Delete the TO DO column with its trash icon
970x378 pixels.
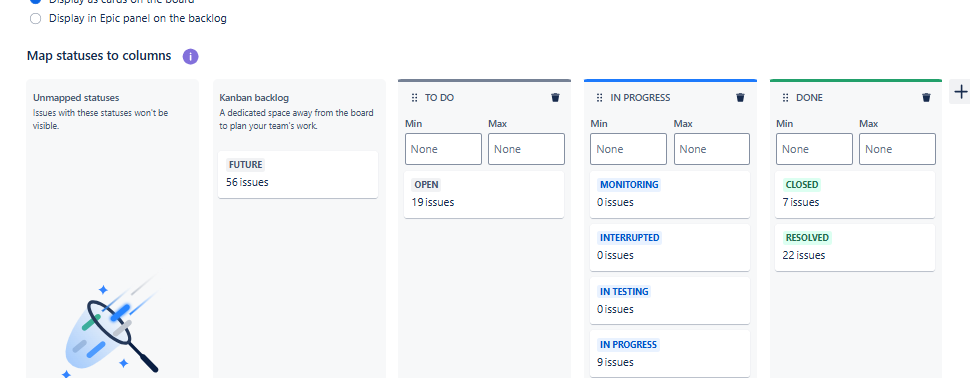click(555, 98)
